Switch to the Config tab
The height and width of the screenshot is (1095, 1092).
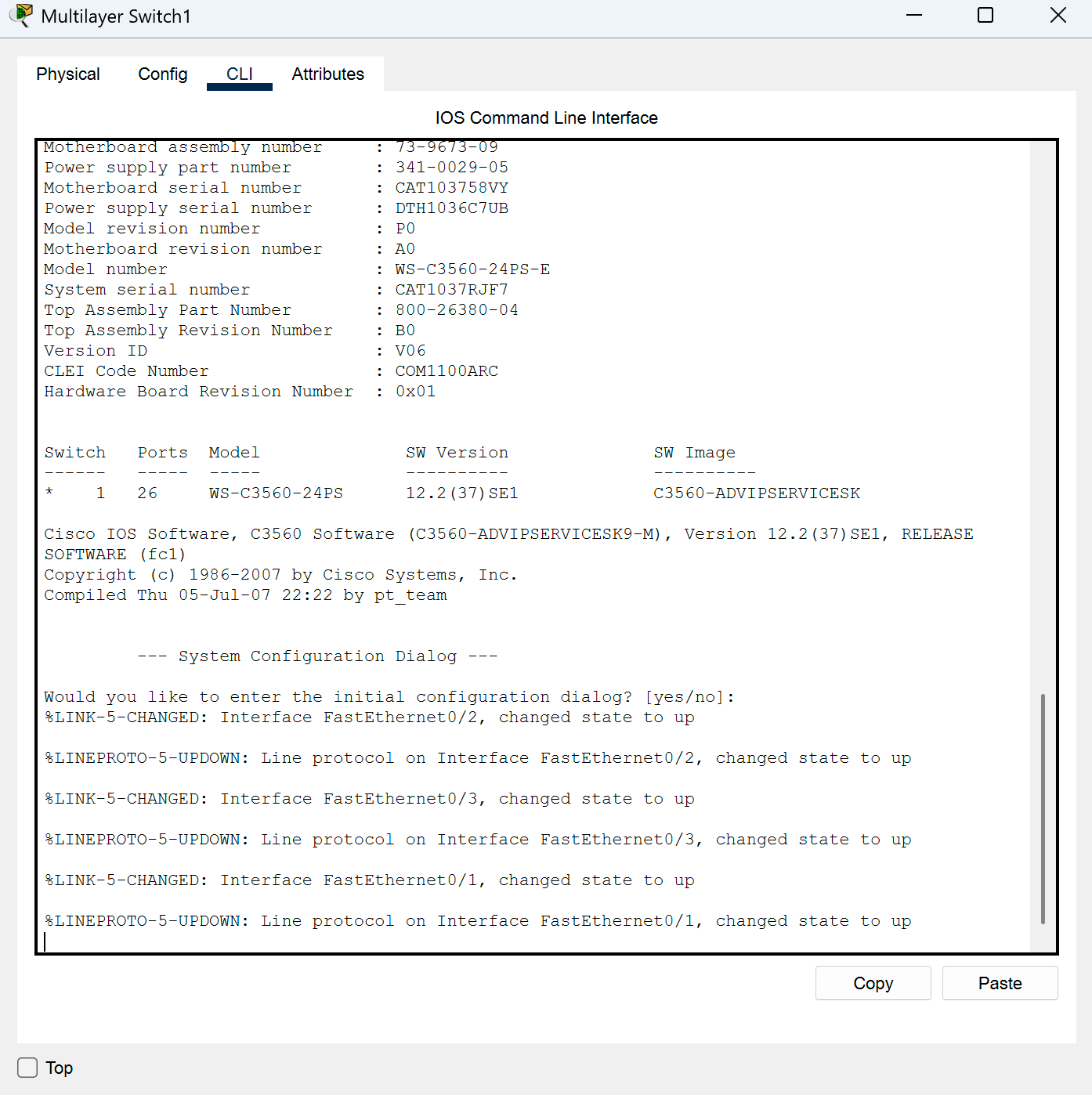tap(163, 74)
